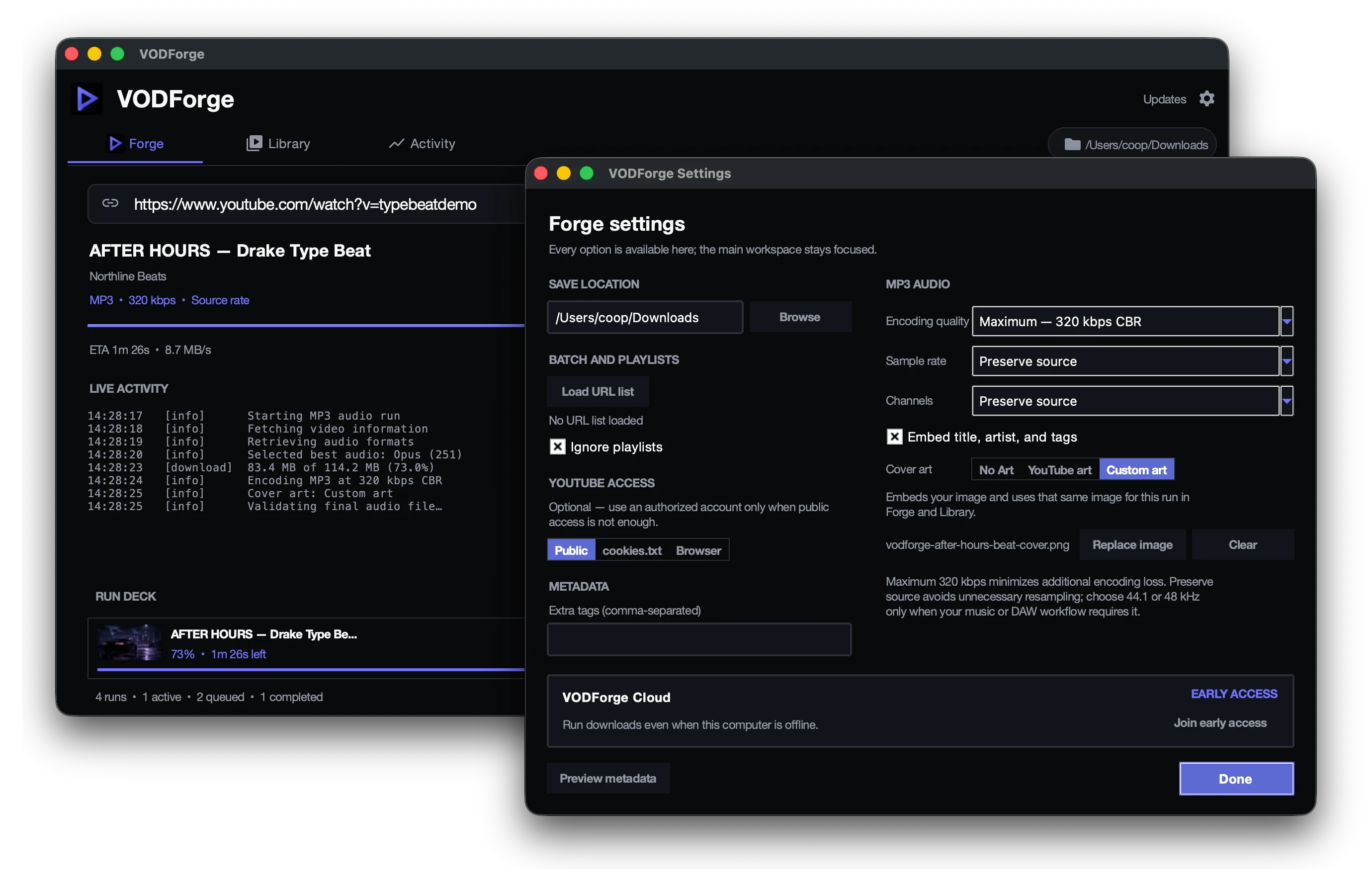
Task: Click Done to close settings
Action: [1236, 779]
